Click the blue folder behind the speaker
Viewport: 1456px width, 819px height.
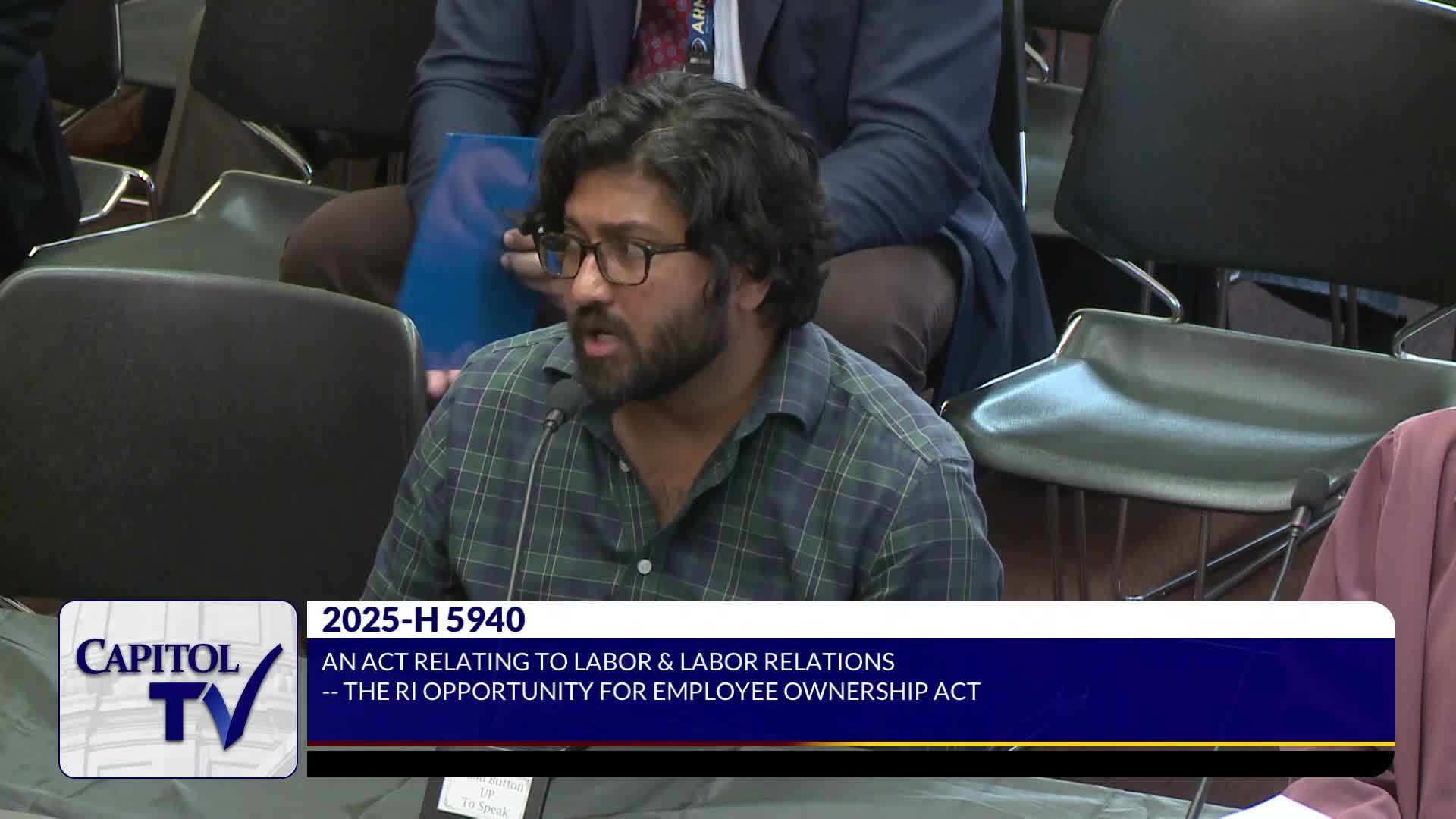[463, 250]
